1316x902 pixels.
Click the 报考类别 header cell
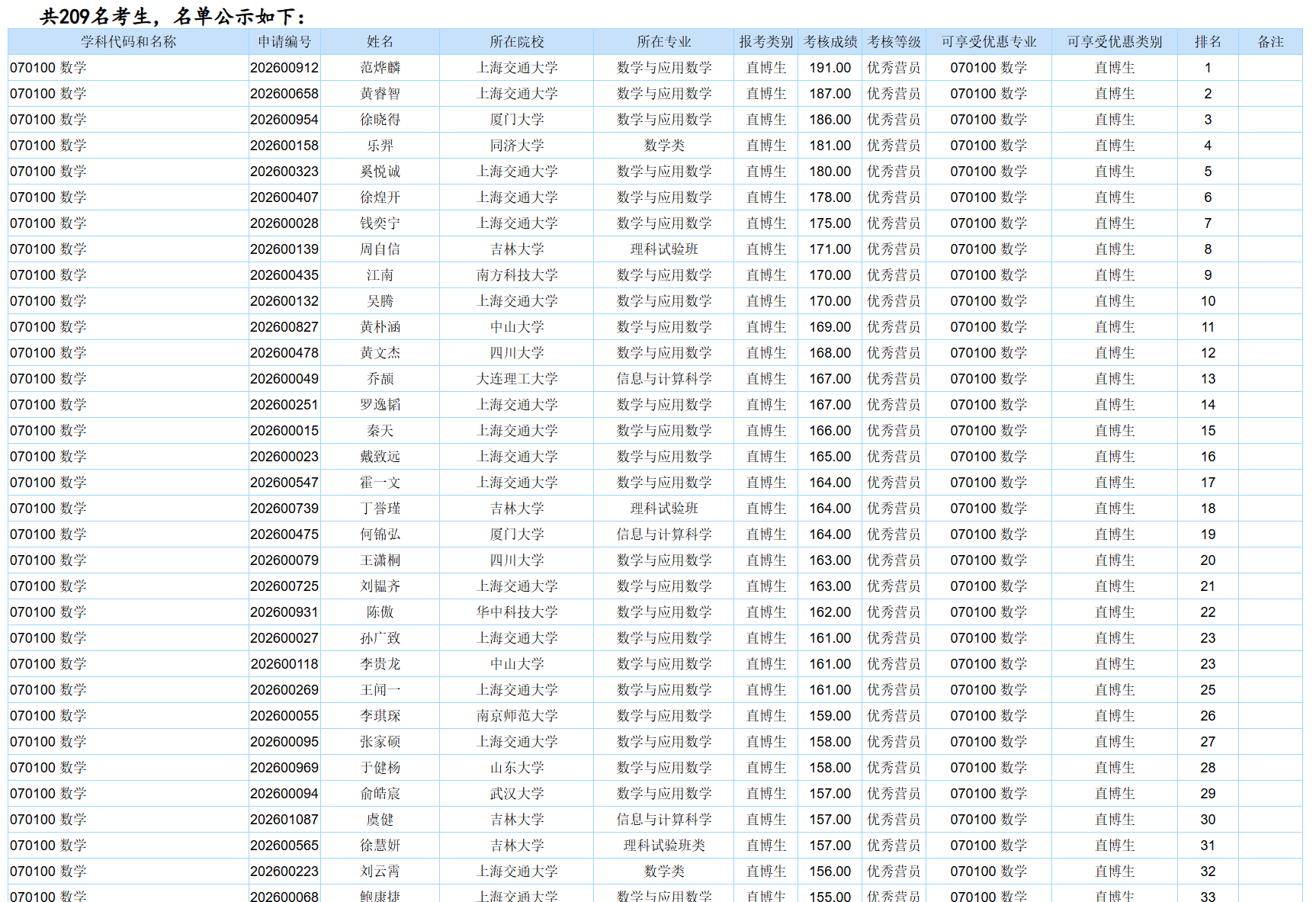[766, 42]
